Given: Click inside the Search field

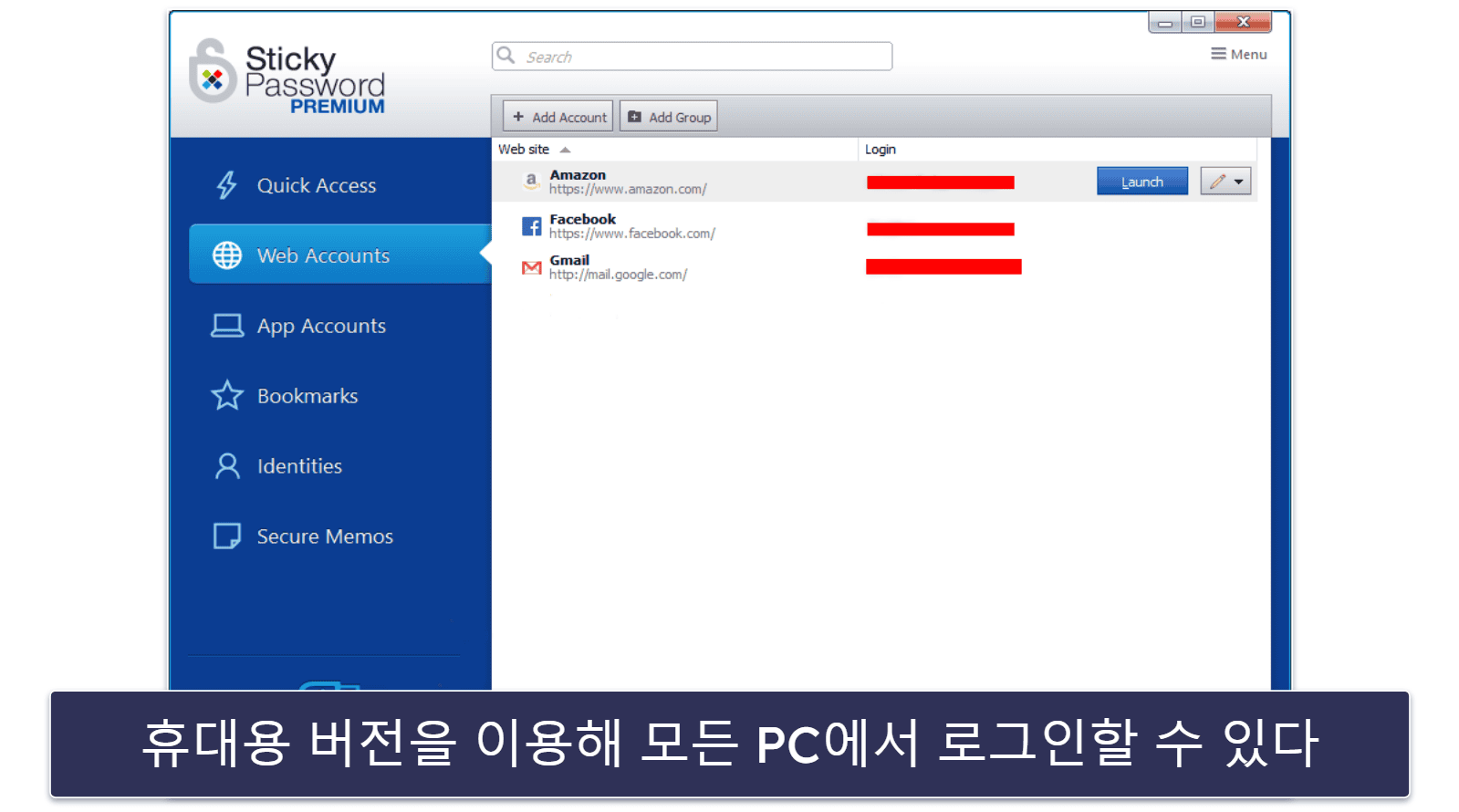Looking at the screenshot, I should tap(692, 57).
